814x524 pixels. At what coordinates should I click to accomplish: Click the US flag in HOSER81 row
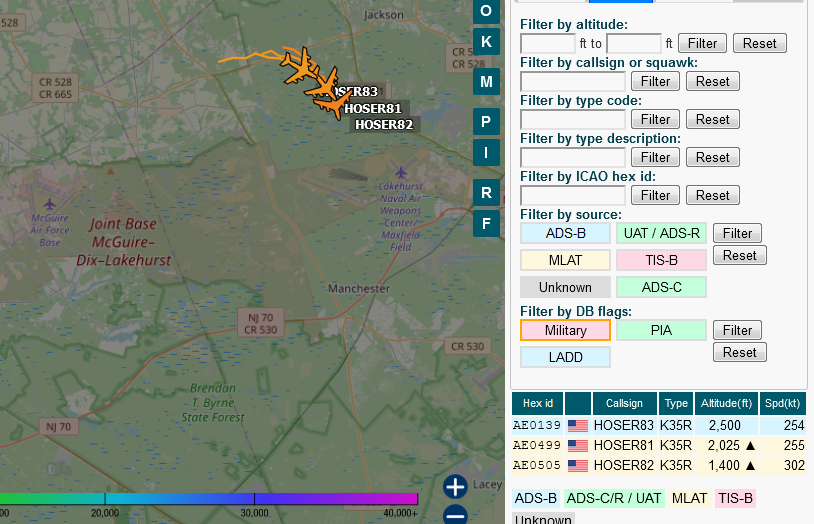pyautogui.click(x=577, y=446)
